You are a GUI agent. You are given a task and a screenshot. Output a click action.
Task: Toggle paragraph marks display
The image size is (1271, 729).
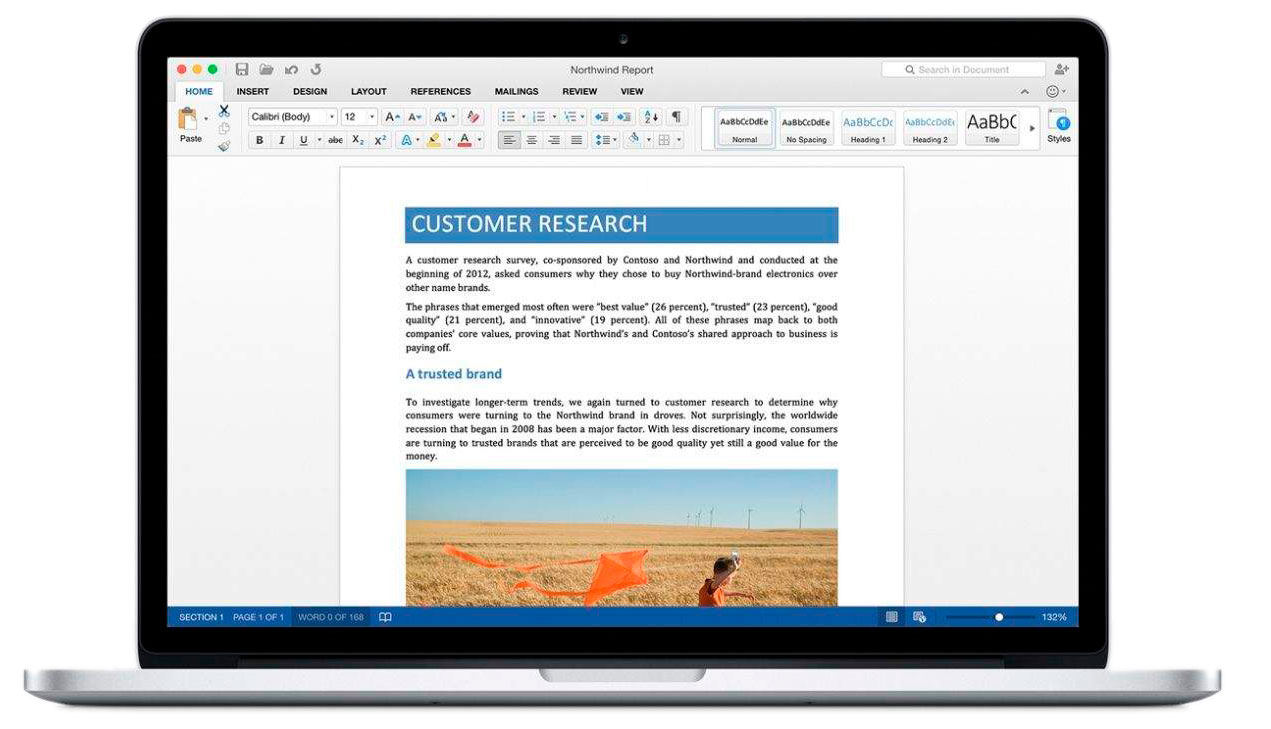tap(677, 117)
